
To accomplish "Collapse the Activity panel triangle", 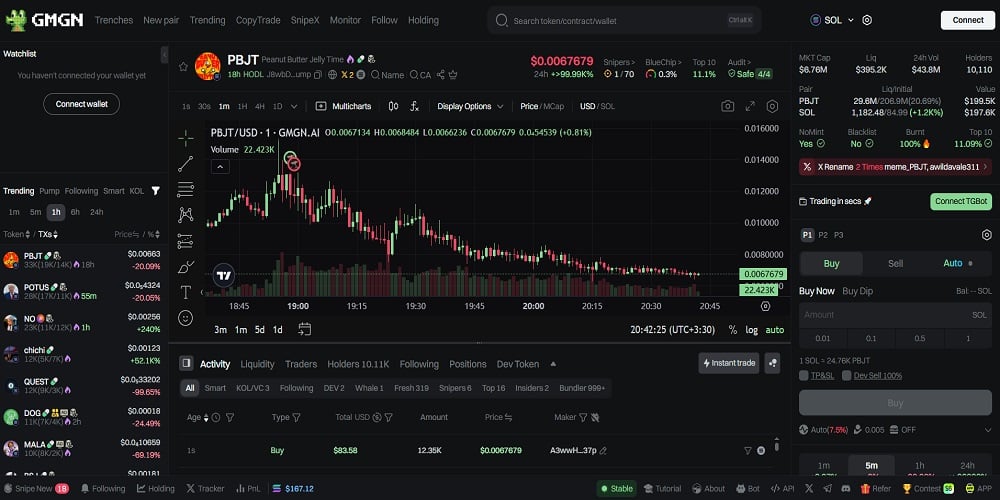I will tap(553, 364).
